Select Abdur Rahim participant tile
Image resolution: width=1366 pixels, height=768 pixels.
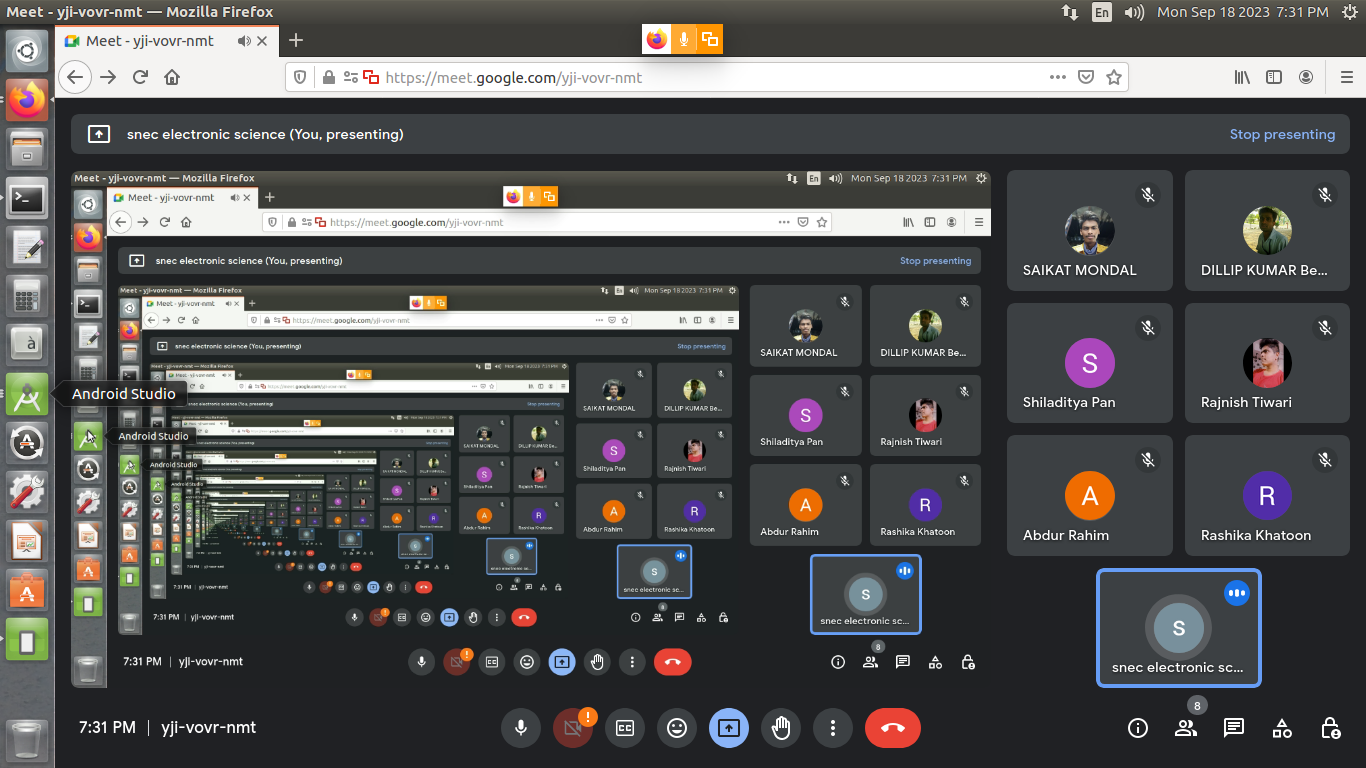tap(1090, 496)
